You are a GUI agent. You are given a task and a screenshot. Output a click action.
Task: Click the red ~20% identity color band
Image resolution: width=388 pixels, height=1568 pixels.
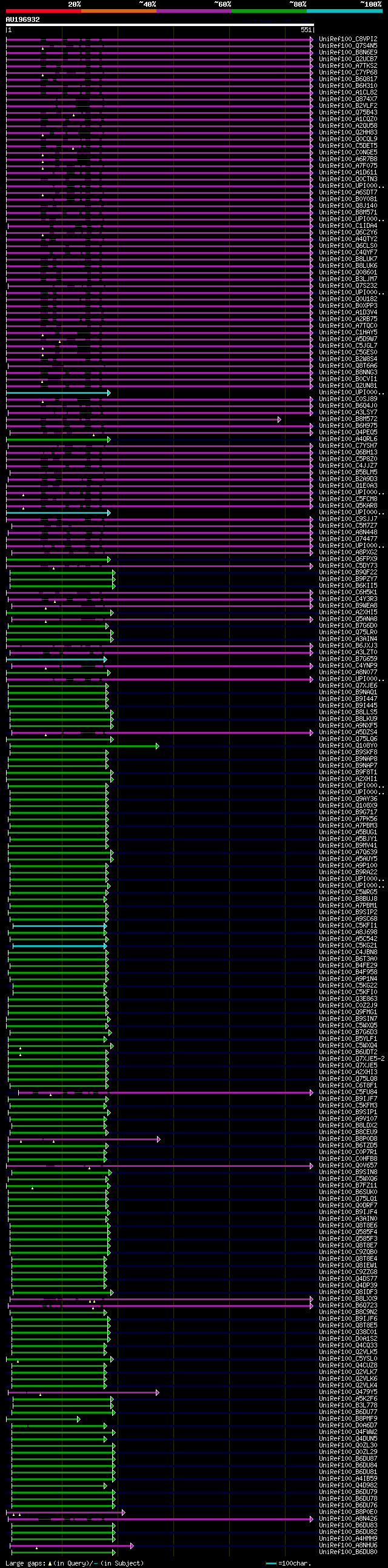coord(43,10)
